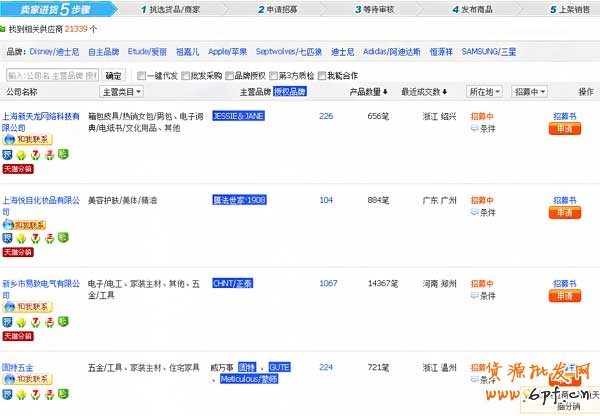The width and height of the screenshot is (600, 416).
Task: Expand the 所在地 location dropdown
Action: (x=485, y=92)
